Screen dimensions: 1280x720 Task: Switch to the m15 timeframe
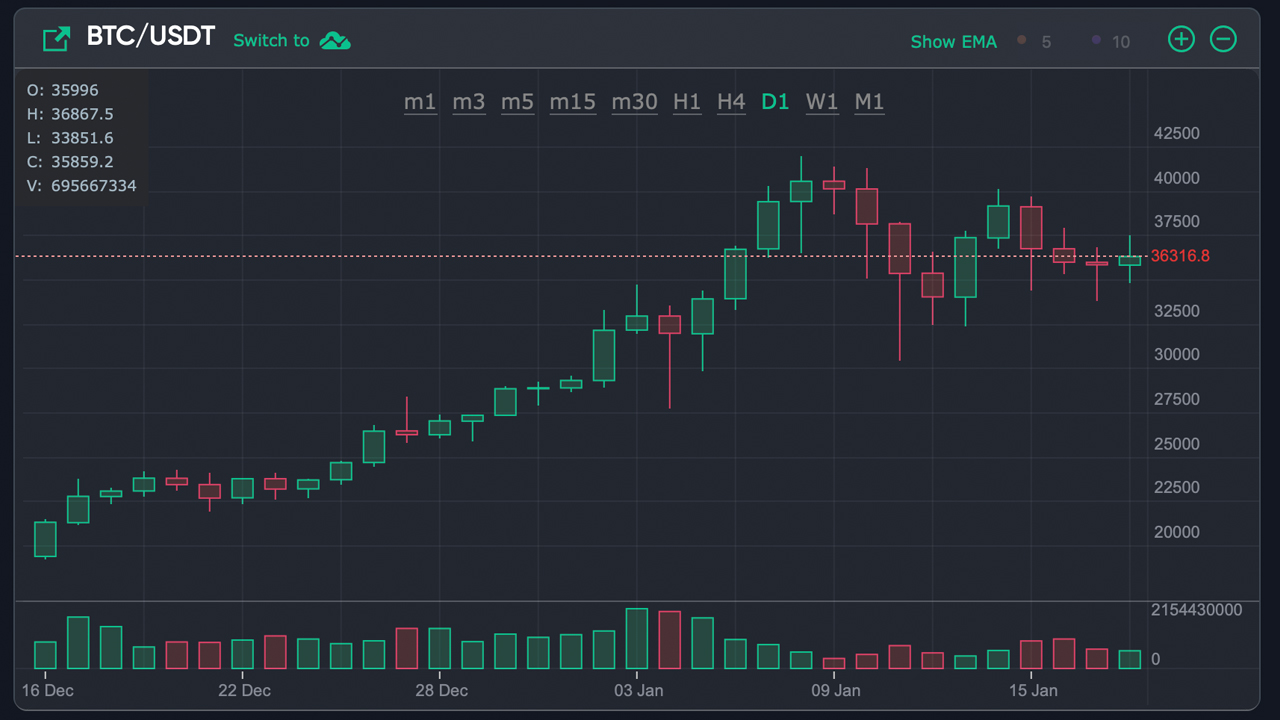(x=572, y=102)
